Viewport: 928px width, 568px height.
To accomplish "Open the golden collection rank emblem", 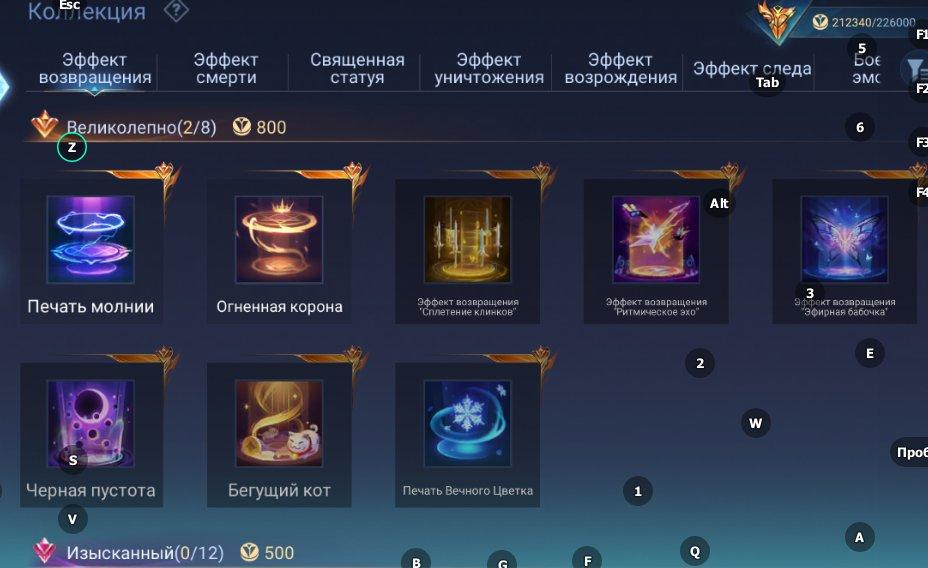I will pos(777,22).
